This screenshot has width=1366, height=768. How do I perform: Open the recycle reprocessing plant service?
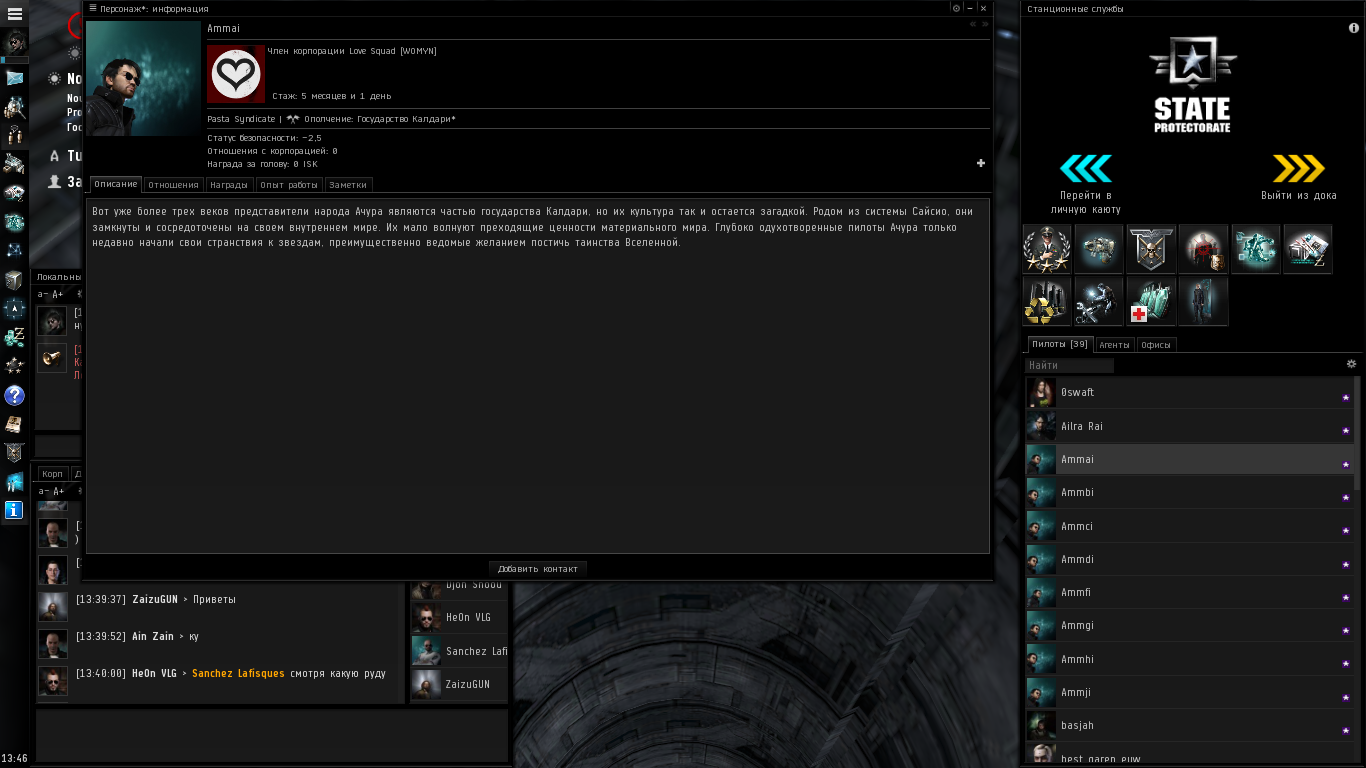[1047, 301]
